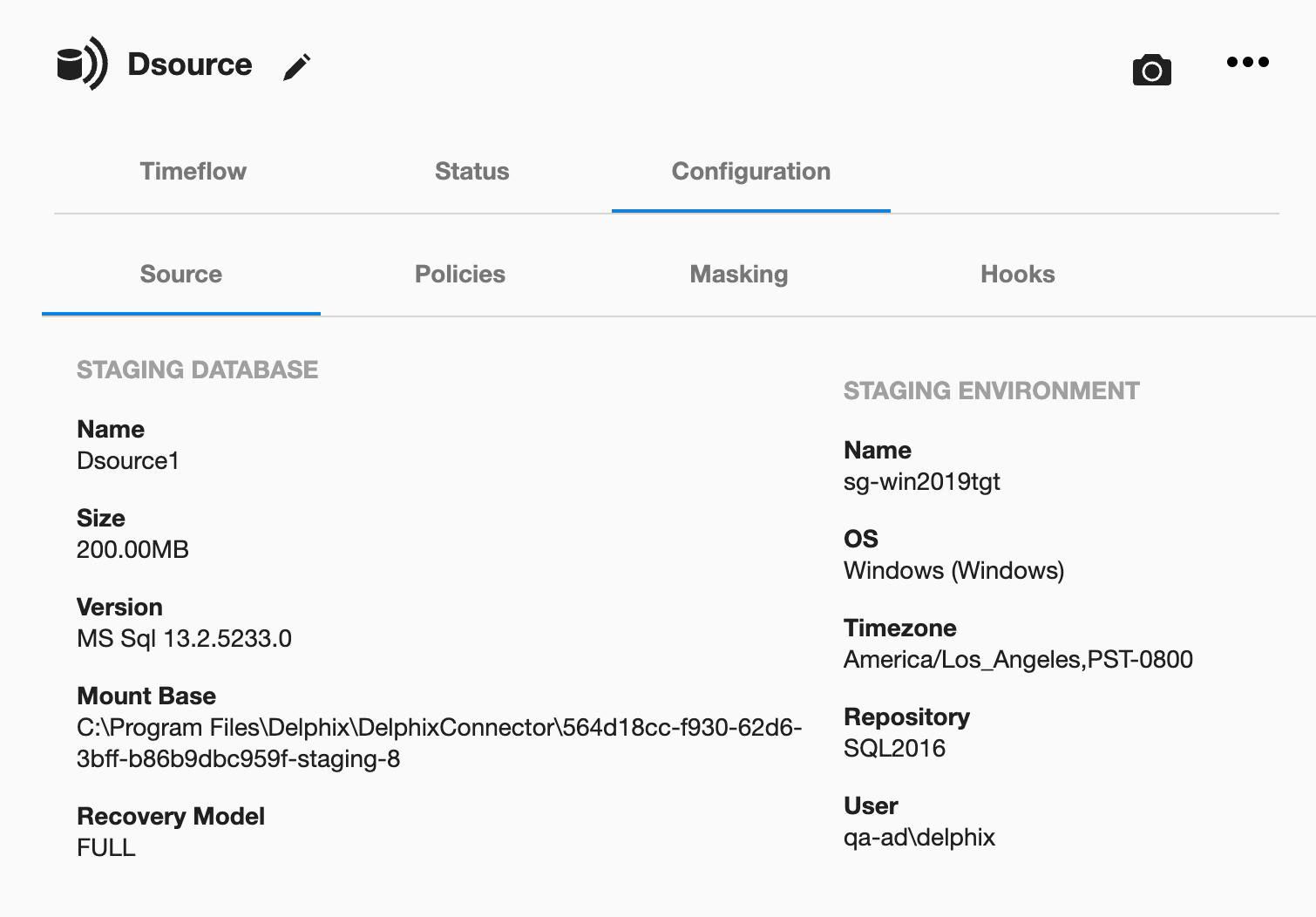Click the Size value 200.00MB
This screenshot has height=917, width=1316.
pos(132,550)
